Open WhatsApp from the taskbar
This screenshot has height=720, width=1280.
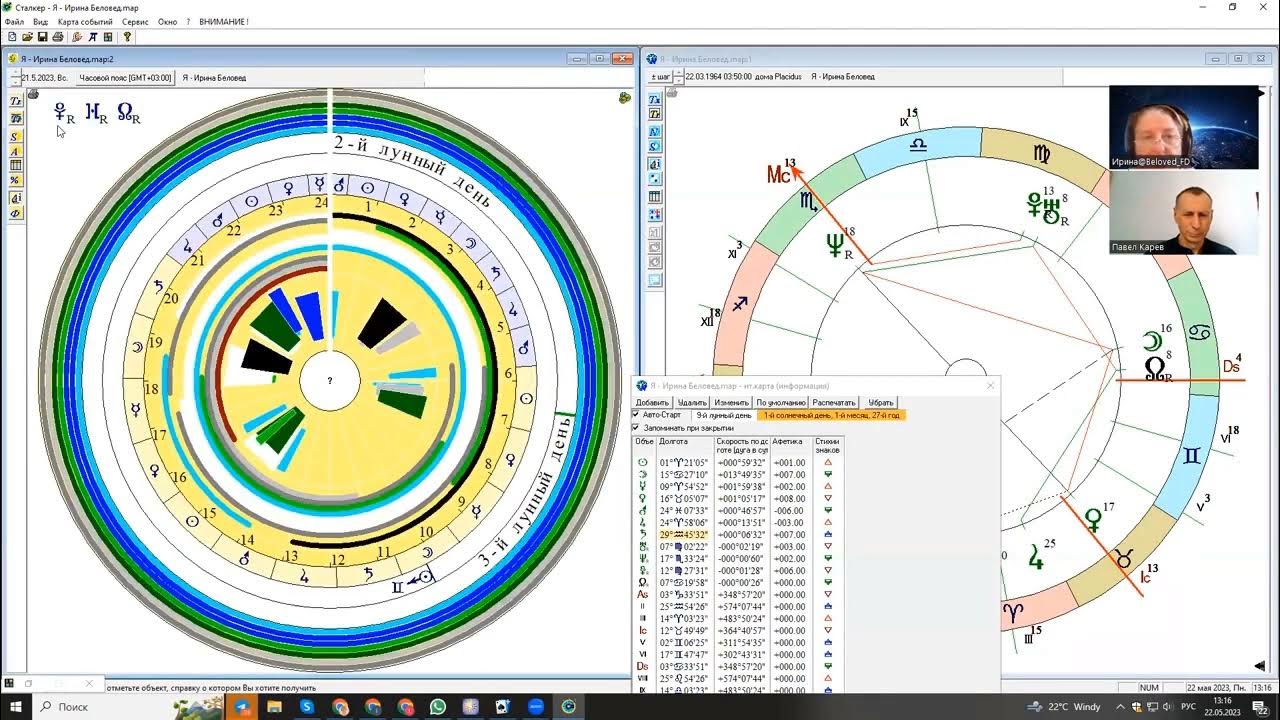[437, 706]
